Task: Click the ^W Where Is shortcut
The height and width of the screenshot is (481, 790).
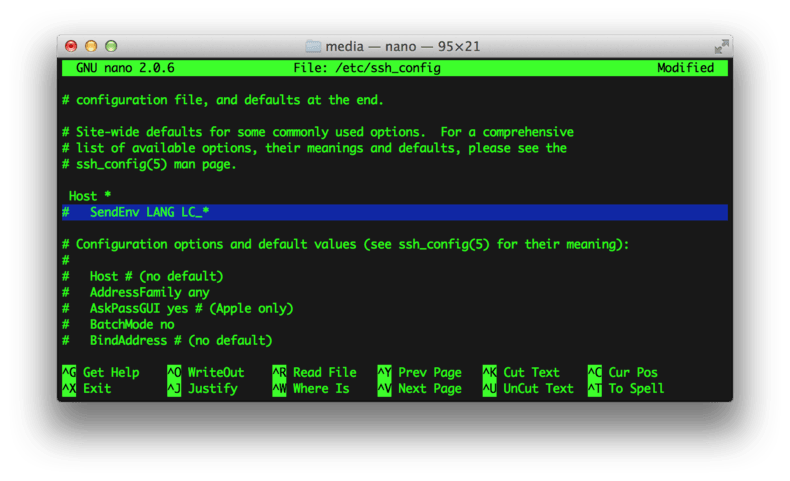Action: click(x=311, y=388)
